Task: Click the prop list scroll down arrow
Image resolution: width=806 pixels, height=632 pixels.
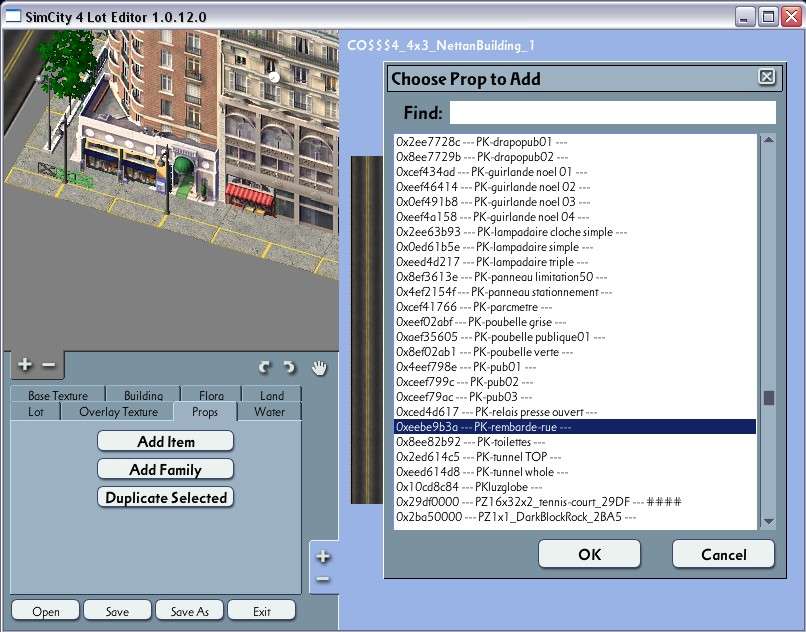Action: (x=768, y=522)
